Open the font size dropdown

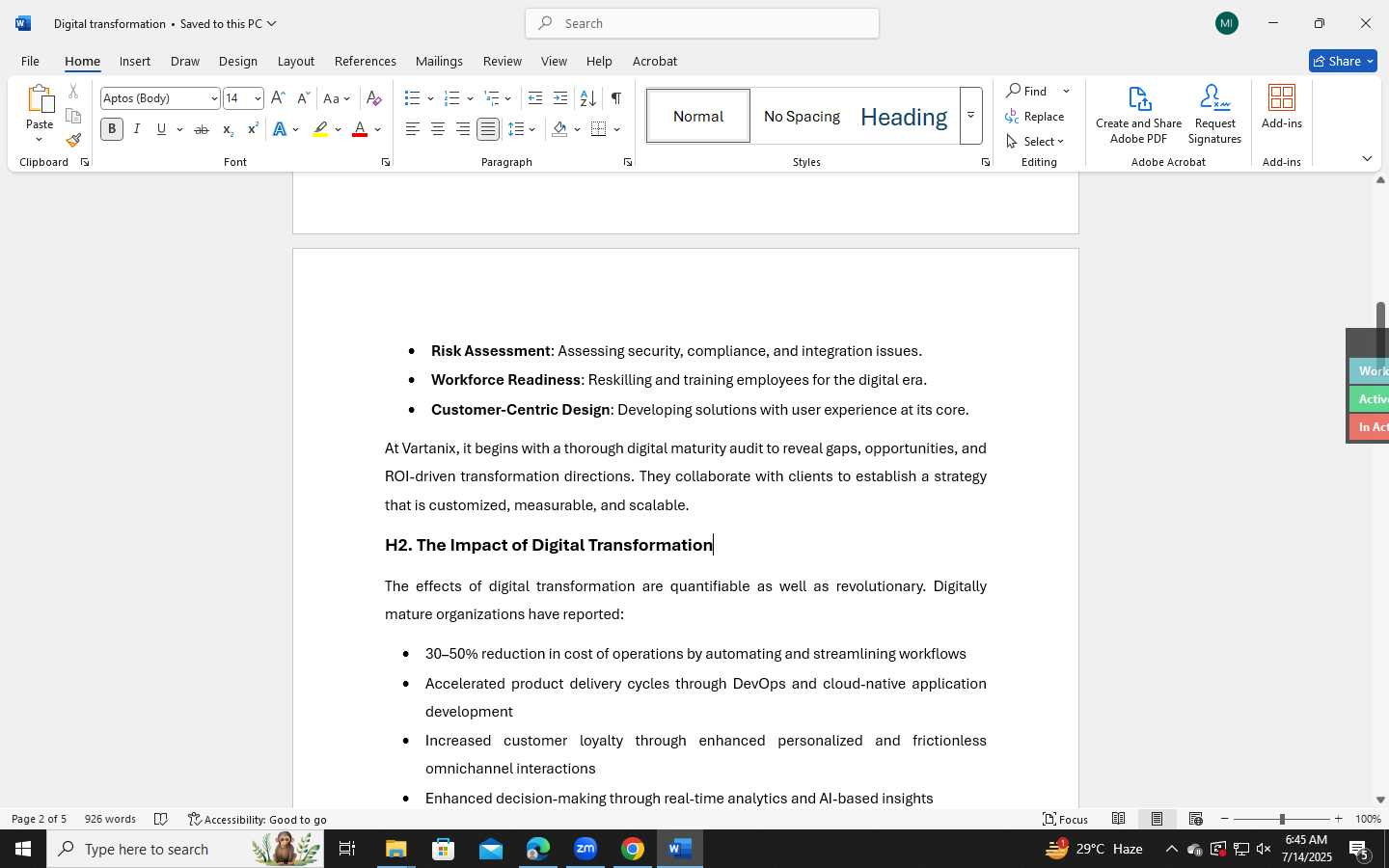(258, 98)
